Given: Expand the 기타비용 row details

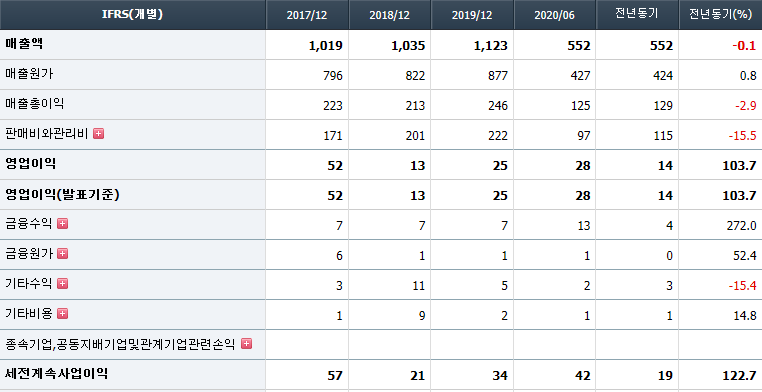Looking at the screenshot, I should tap(62, 314).
